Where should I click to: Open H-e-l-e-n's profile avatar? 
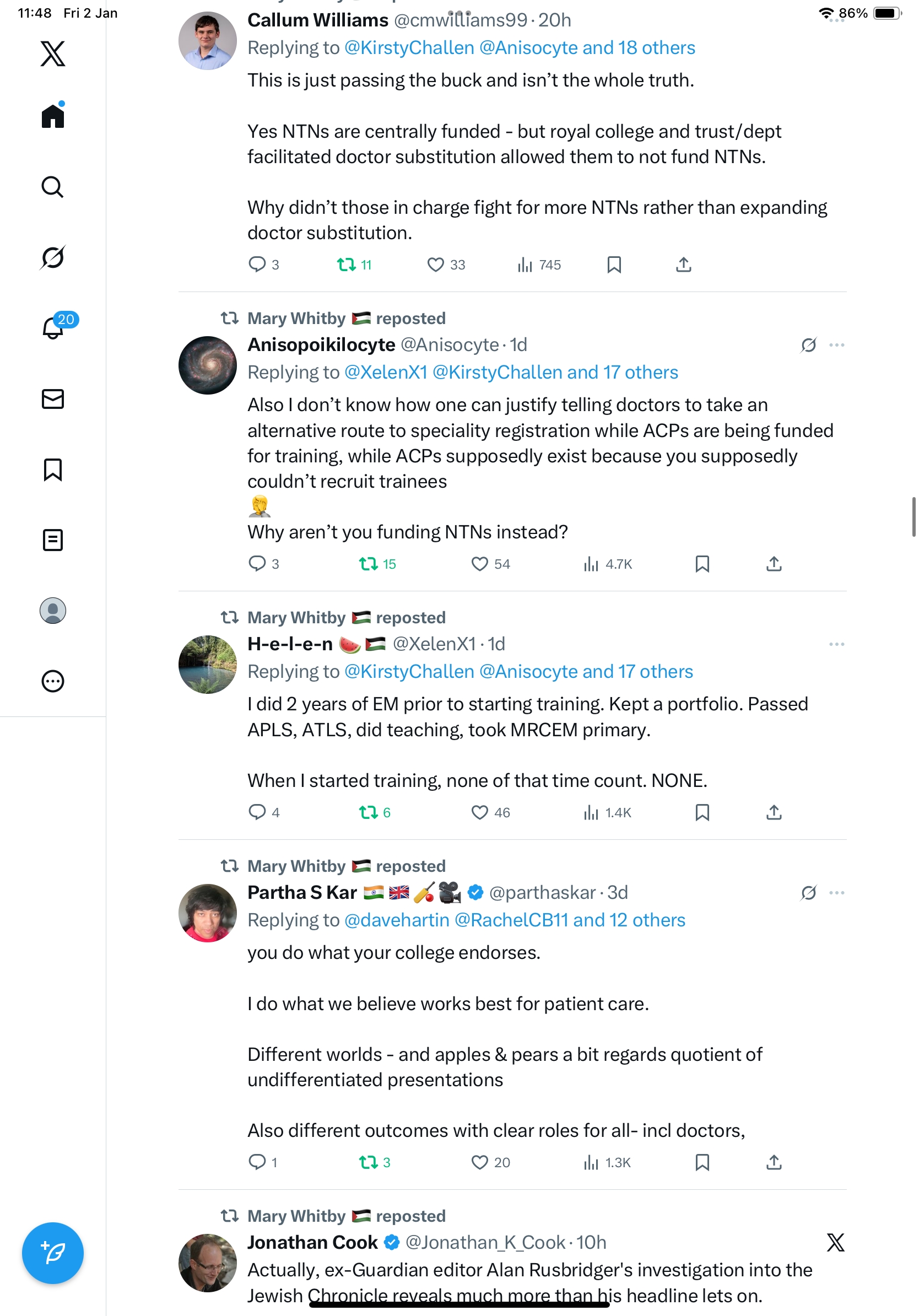(207, 664)
